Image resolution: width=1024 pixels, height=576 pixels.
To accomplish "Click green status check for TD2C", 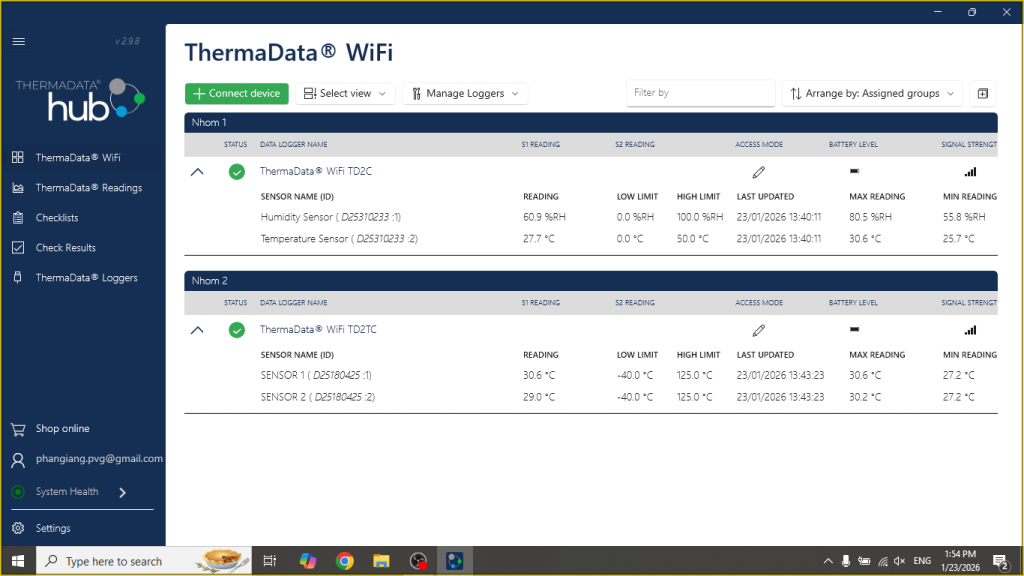I will click(x=236, y=172).
